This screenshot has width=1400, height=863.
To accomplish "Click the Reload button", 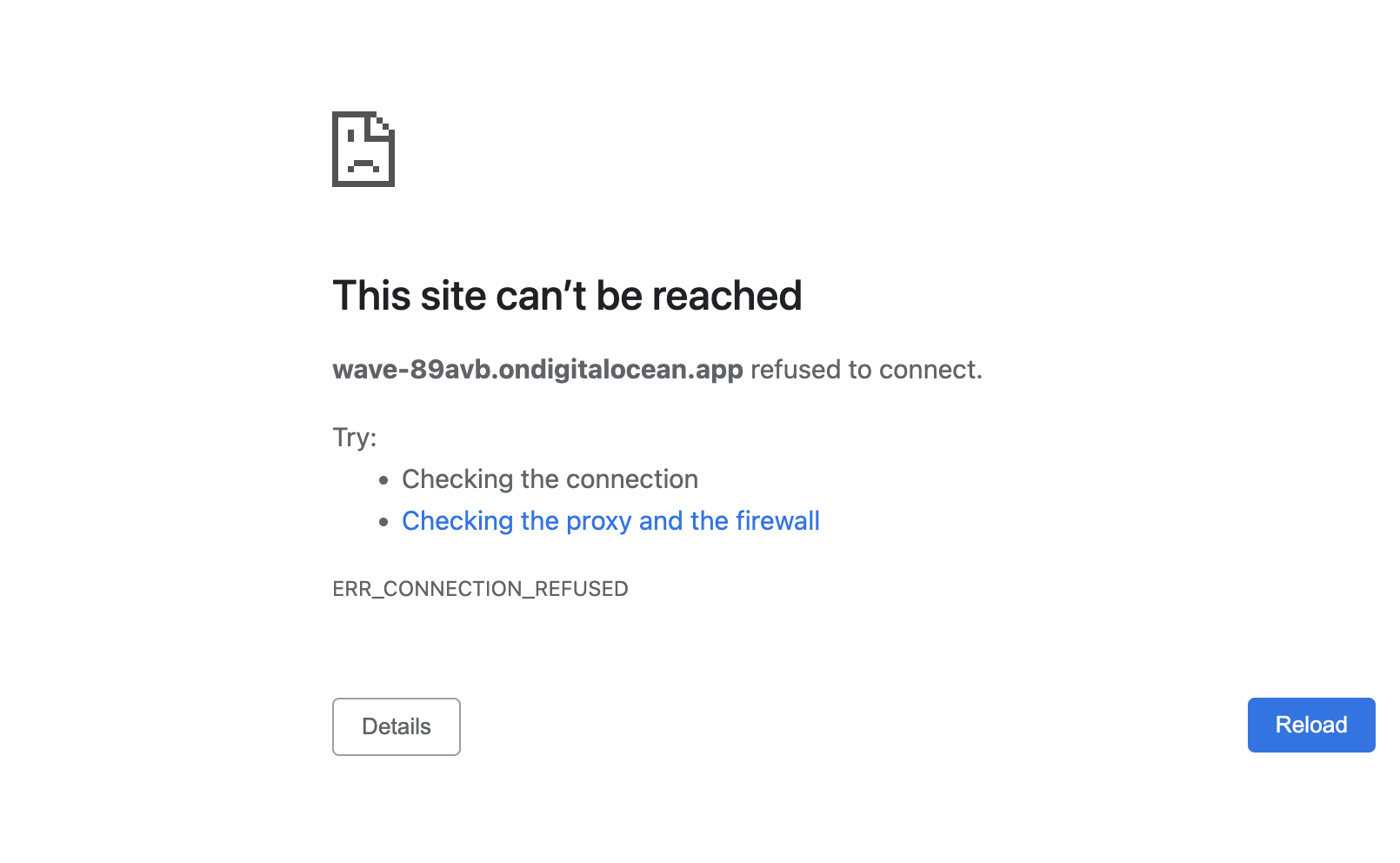I will tap(1311, 725).
